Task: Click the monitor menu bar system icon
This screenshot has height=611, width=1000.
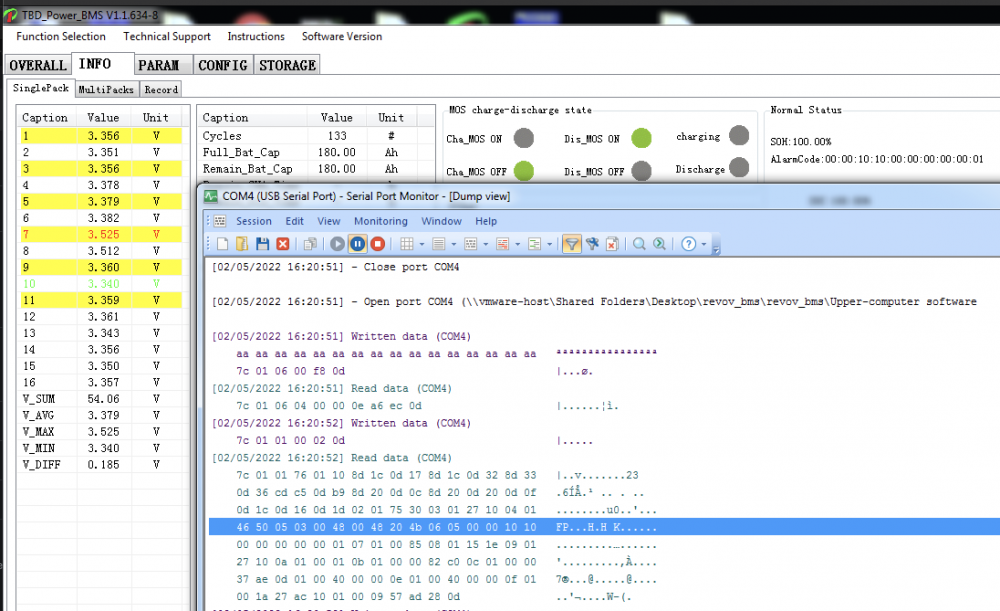Action: point(219,221)
